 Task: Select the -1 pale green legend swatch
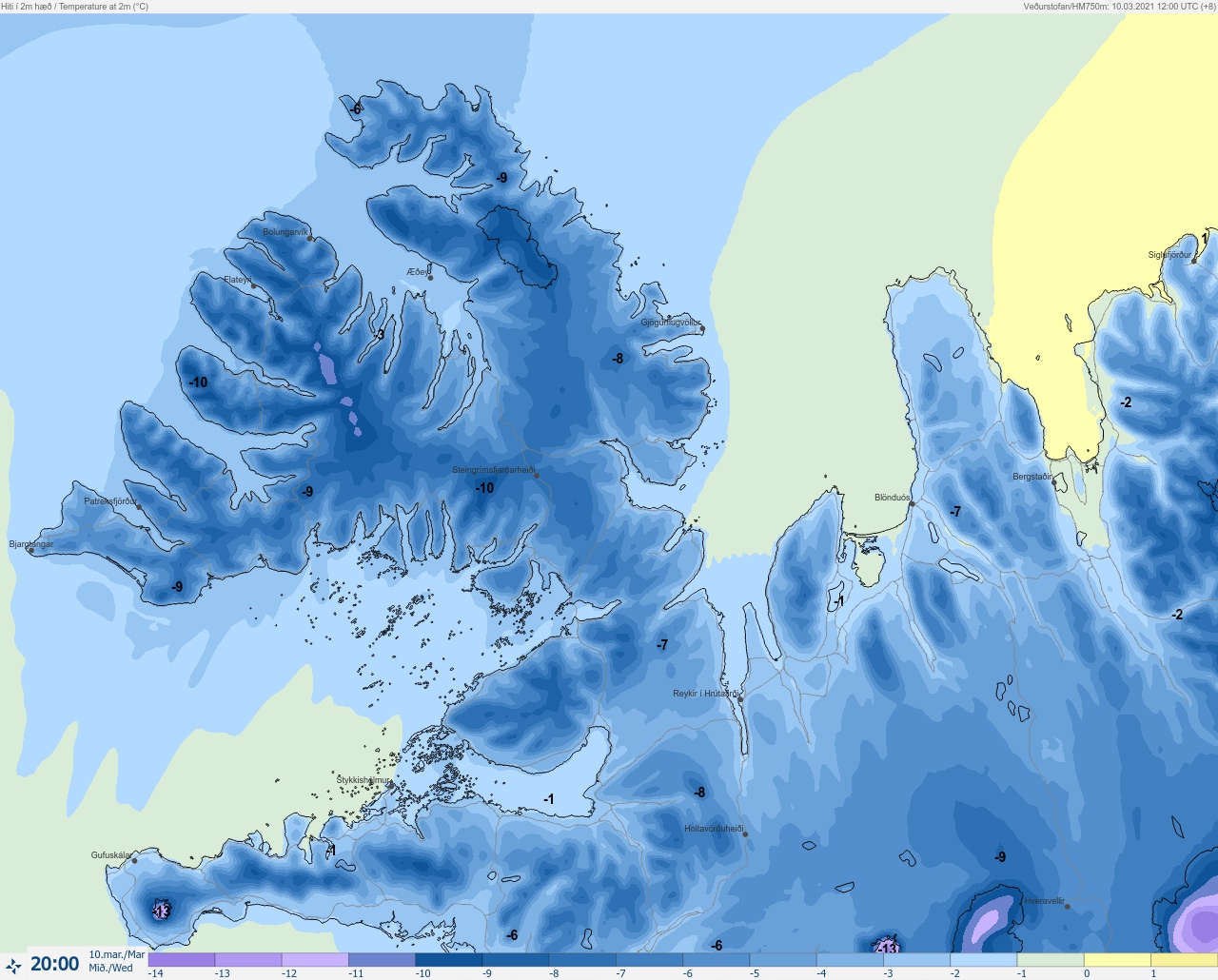pyautogui.click(x=1051, y=960)
